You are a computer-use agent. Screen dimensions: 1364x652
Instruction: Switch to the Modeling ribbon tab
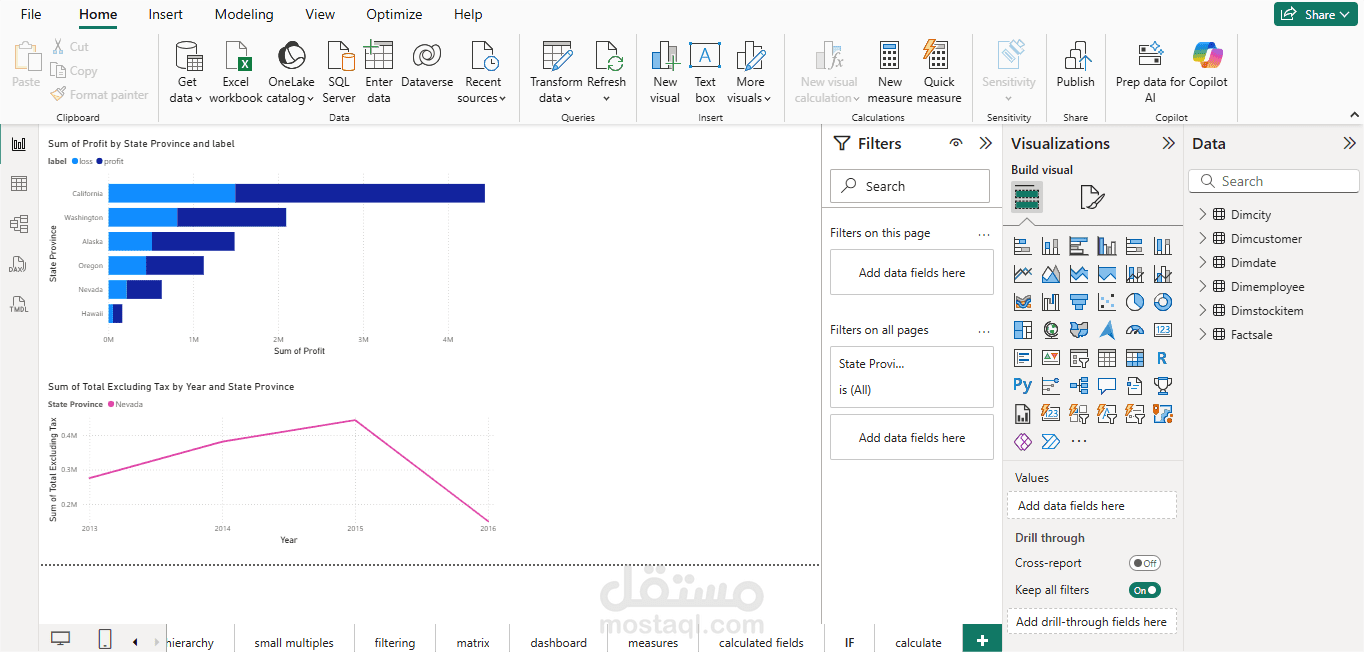click(244, 14)
